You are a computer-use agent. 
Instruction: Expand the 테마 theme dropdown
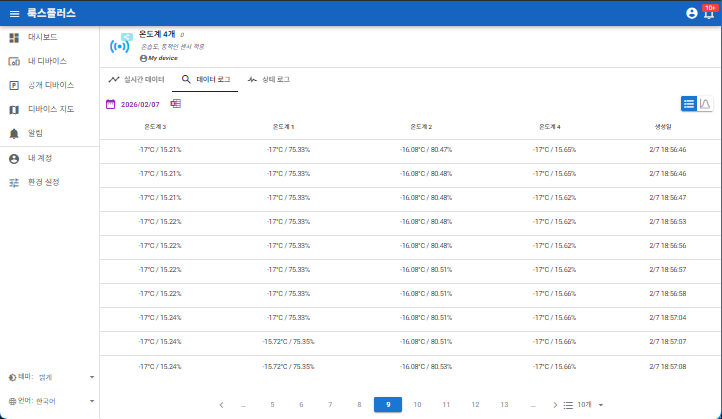coord(92,377)
